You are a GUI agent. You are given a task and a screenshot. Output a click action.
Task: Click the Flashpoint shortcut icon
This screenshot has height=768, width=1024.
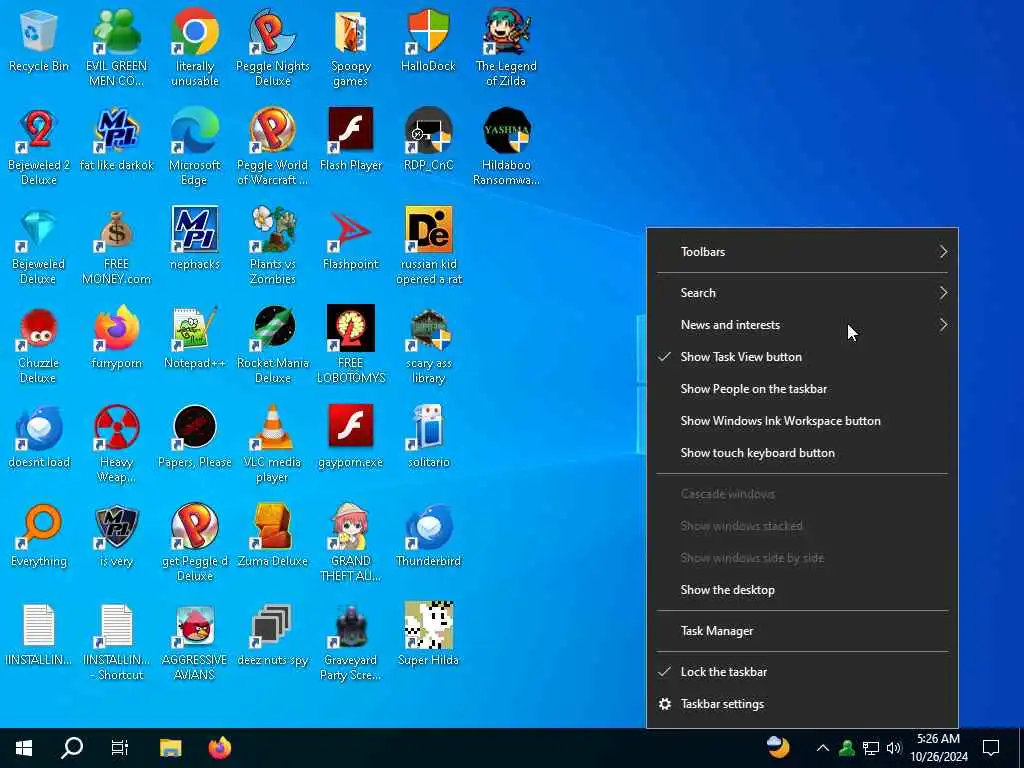click(351, 230)
